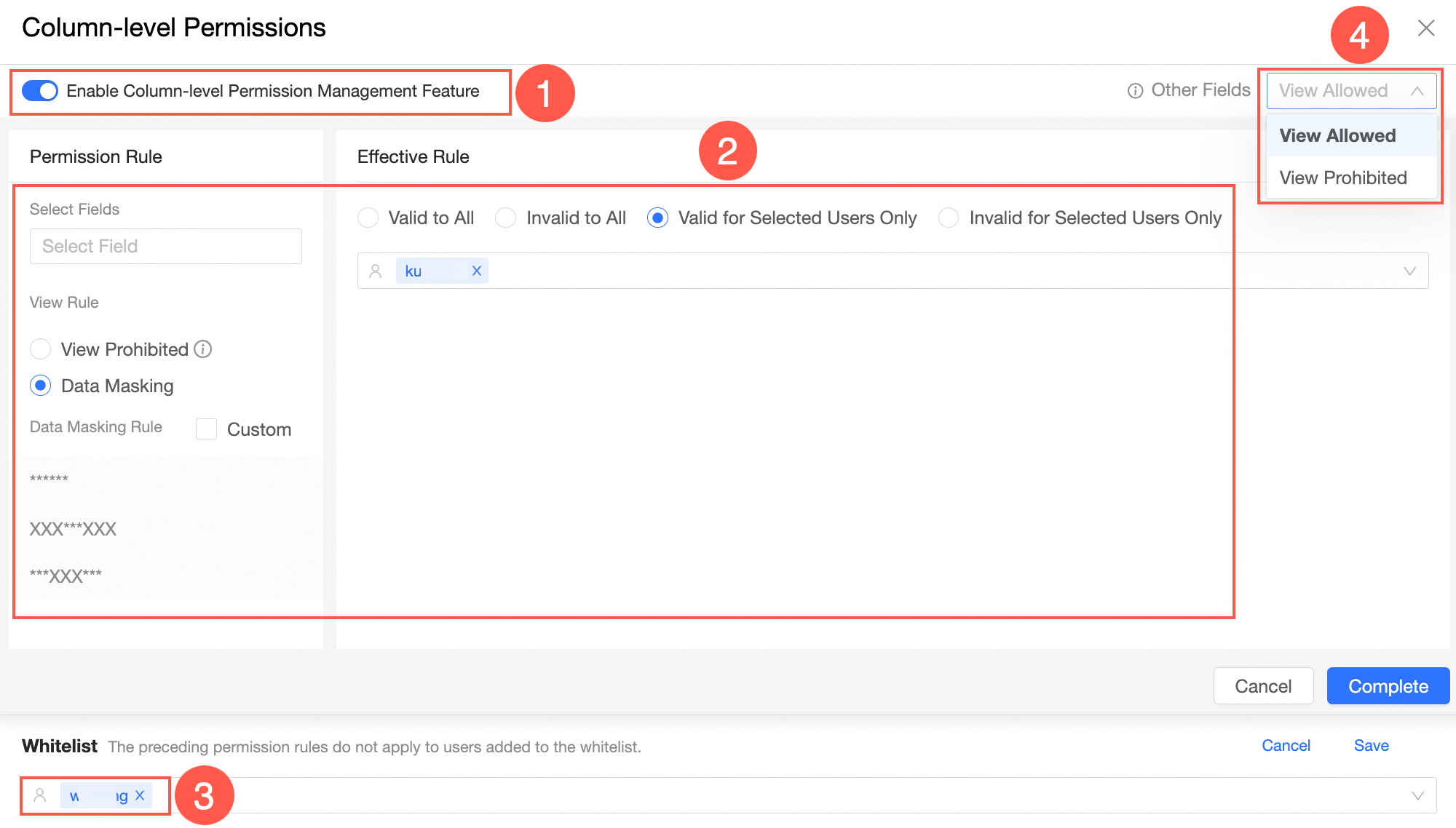Click the Whitelist Save link

[x=1371, y=745]
